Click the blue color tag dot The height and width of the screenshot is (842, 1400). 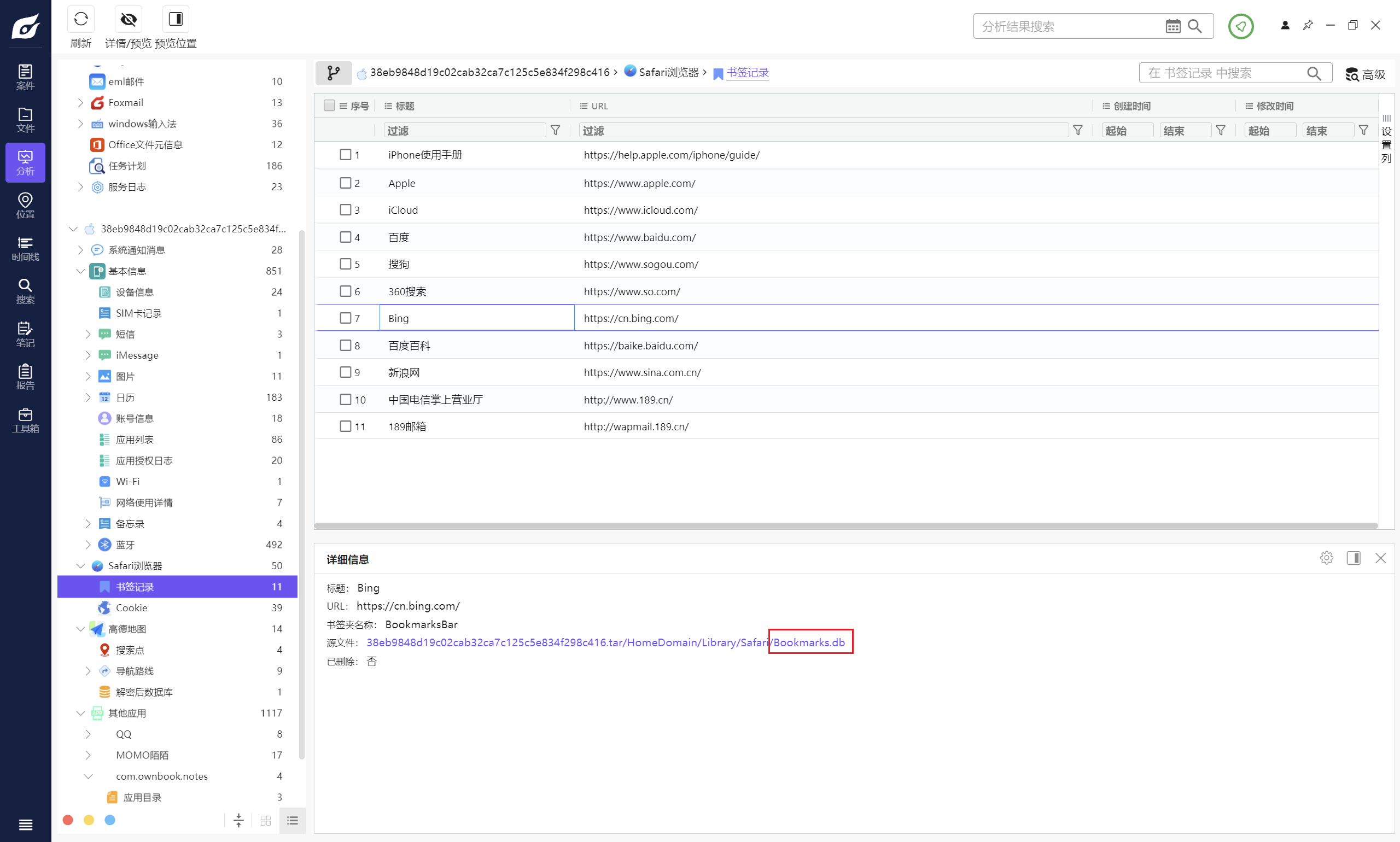(x=110, y=820)
